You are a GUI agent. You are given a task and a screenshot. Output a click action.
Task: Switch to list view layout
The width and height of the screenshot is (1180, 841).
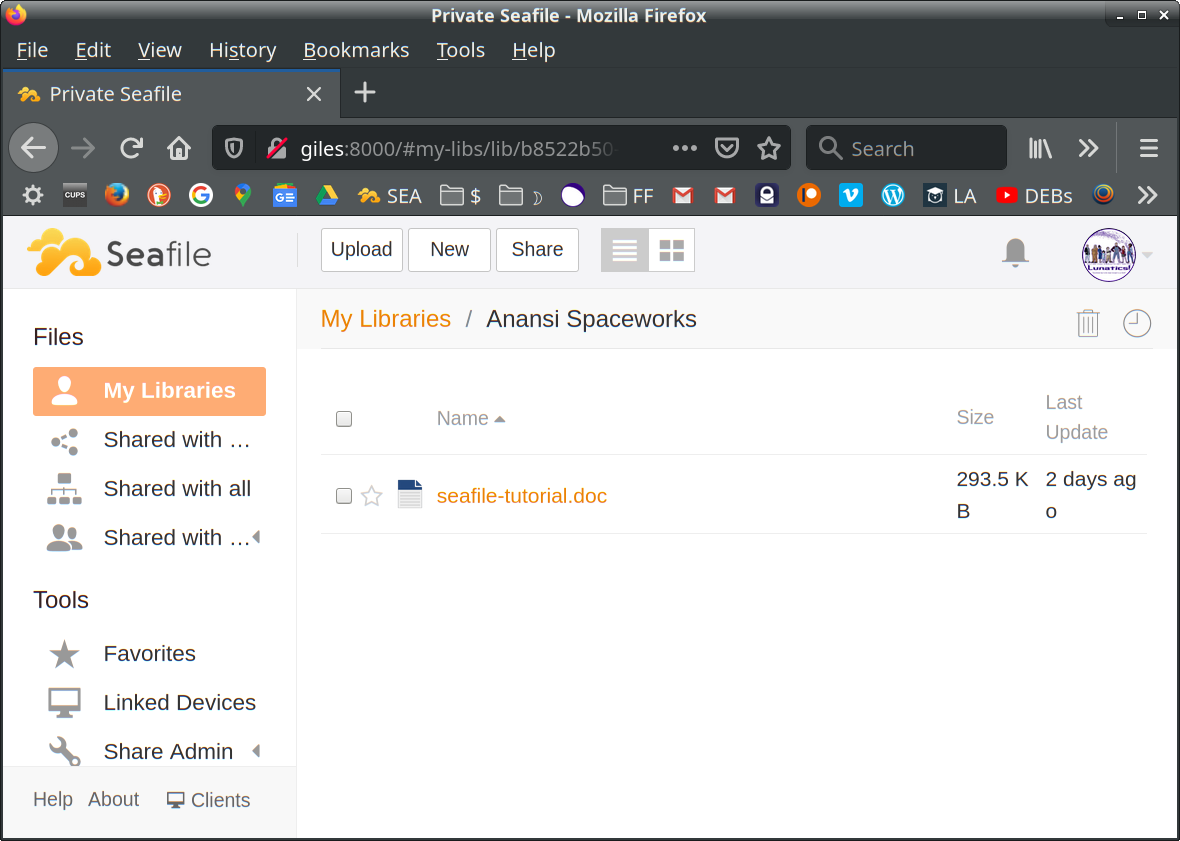tap(625, 250)
